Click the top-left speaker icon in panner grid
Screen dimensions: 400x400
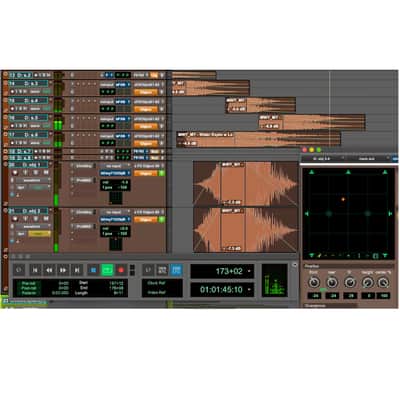pos(311,172)
